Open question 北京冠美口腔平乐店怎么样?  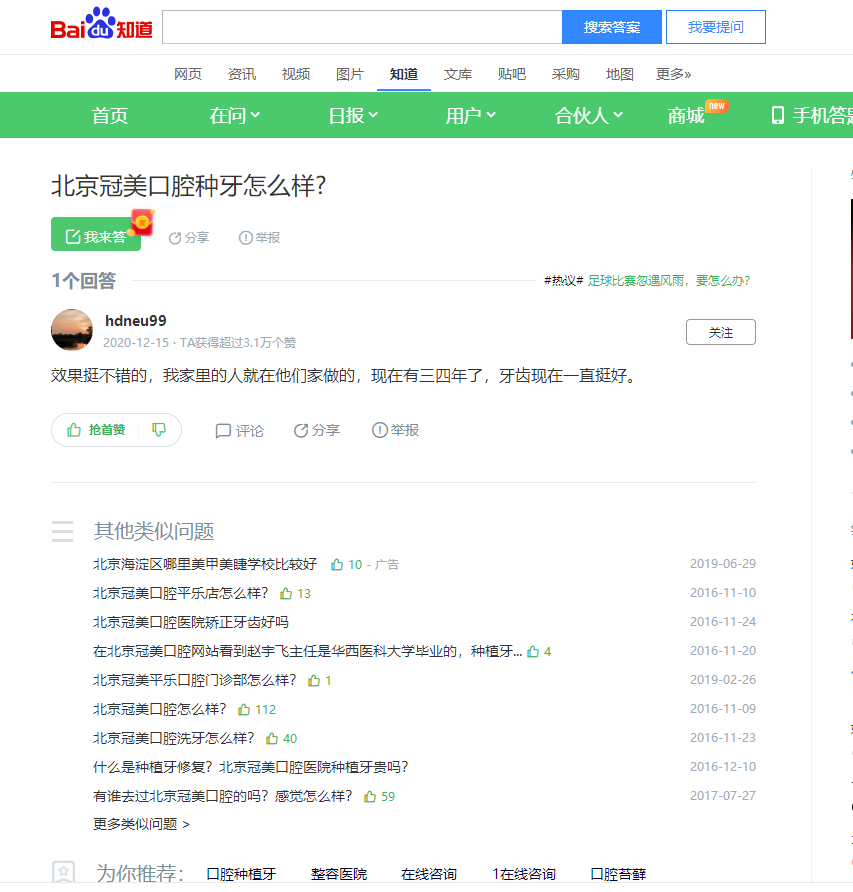click(180, 593)
